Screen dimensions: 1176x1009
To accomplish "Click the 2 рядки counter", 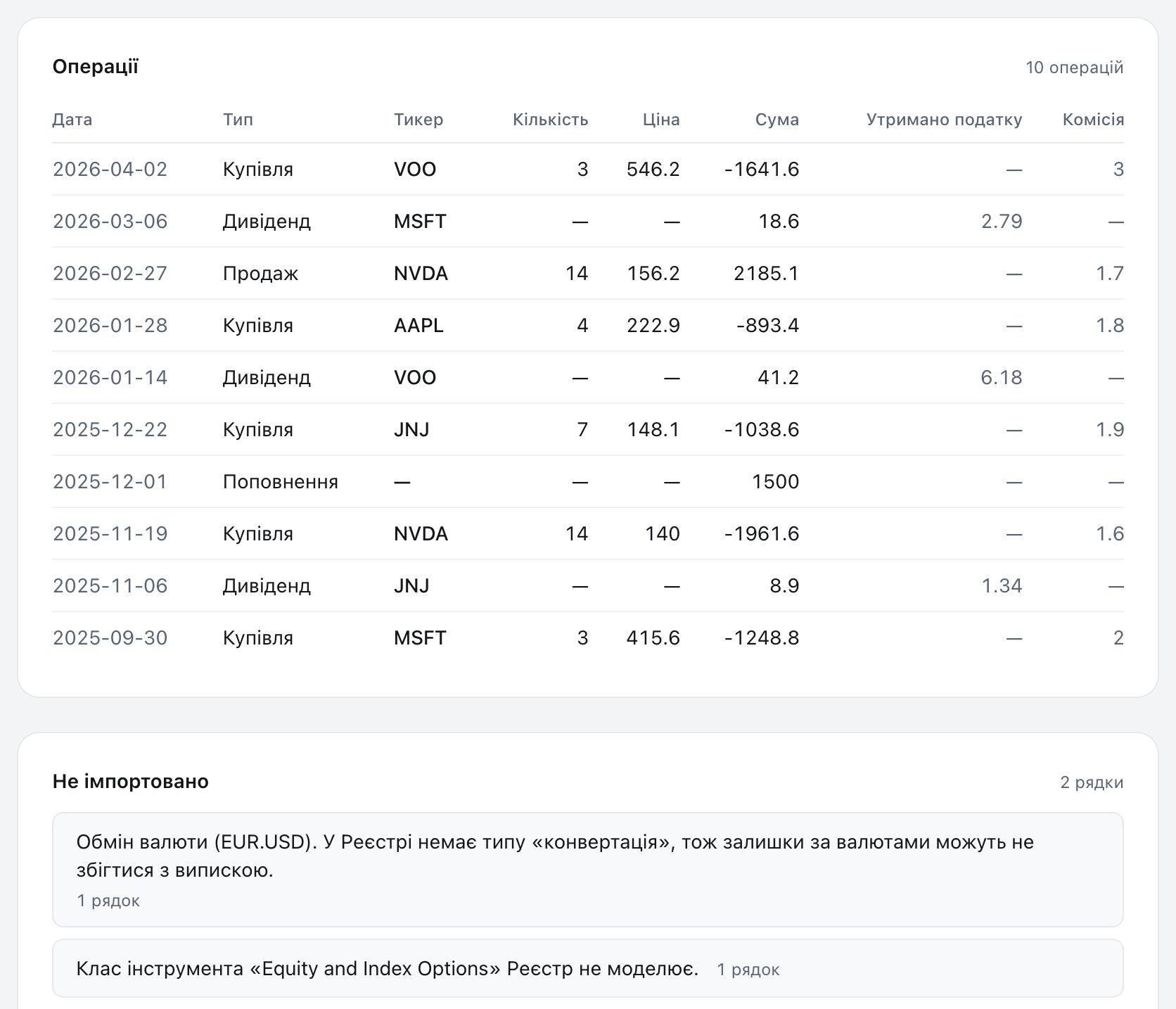I will 1092,782.
